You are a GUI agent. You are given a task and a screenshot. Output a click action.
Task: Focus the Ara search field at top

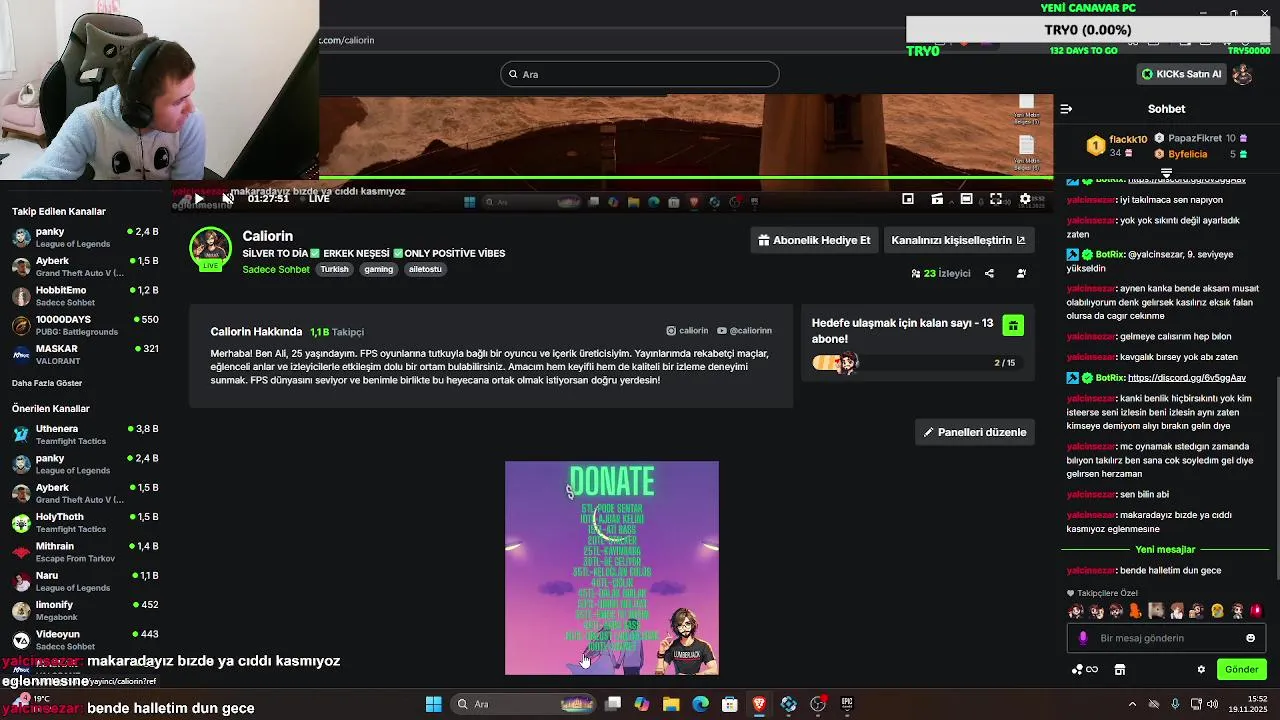click(x=640, y=74)
